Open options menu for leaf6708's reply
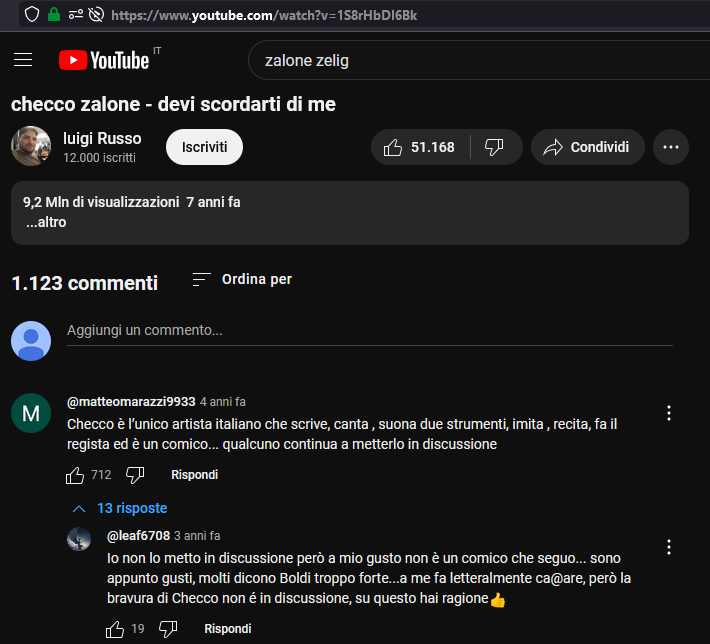Viewport: 710px width, 644px height. click(668, 547)
